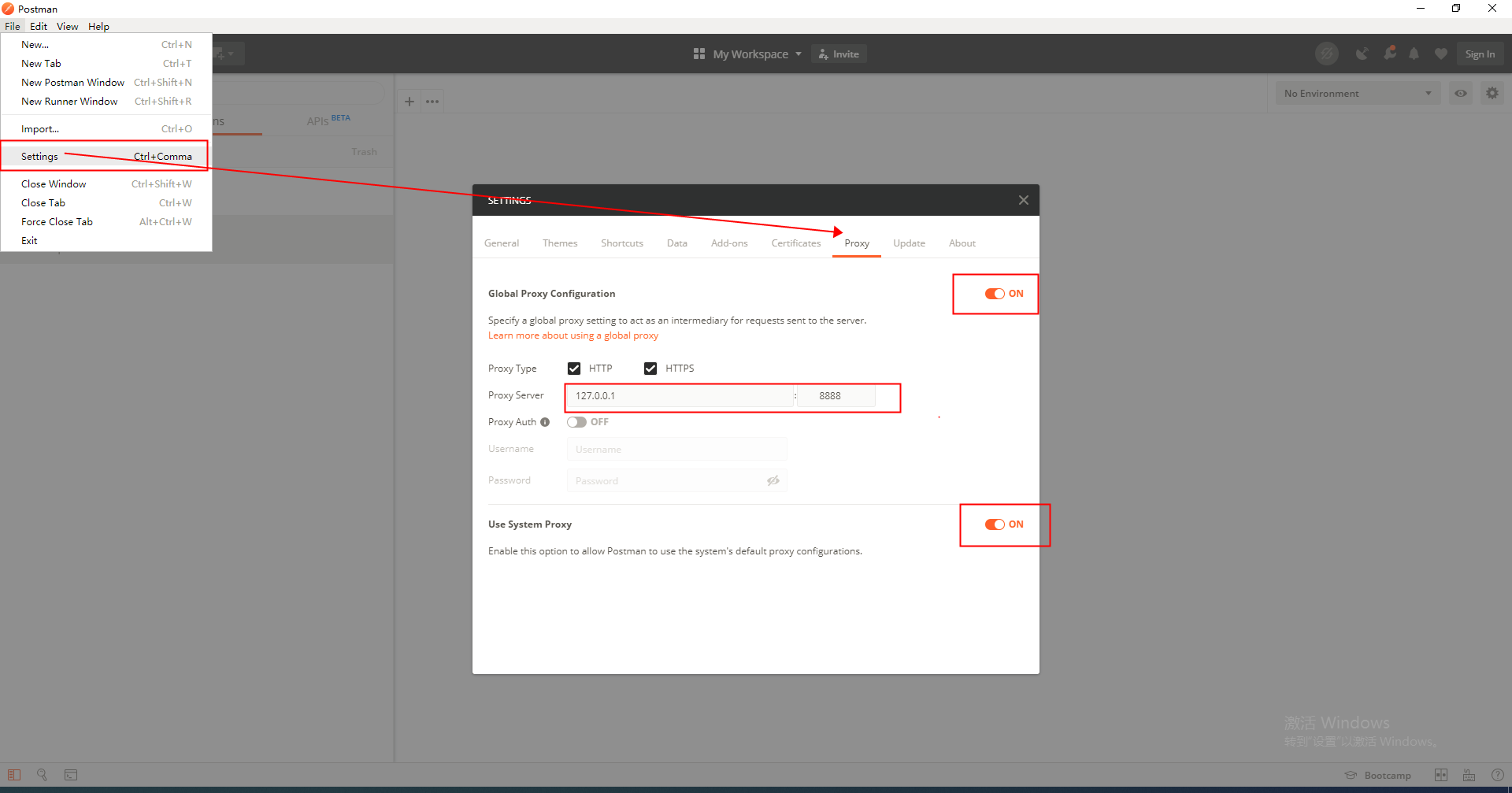Screen dimensions: 1512x793
Task: Switch to the Update settings tab
Action: point(909,243)
